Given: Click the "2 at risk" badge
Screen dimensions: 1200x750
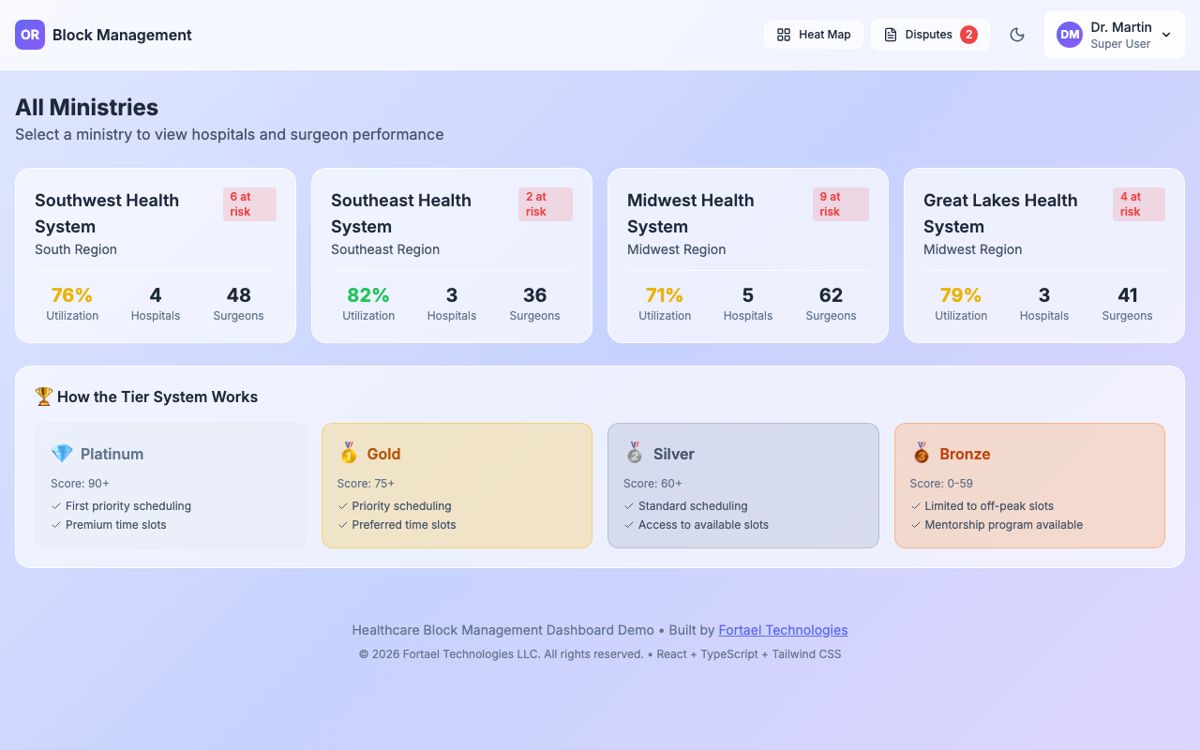Looking at the screenshot, I should (545, 204).
